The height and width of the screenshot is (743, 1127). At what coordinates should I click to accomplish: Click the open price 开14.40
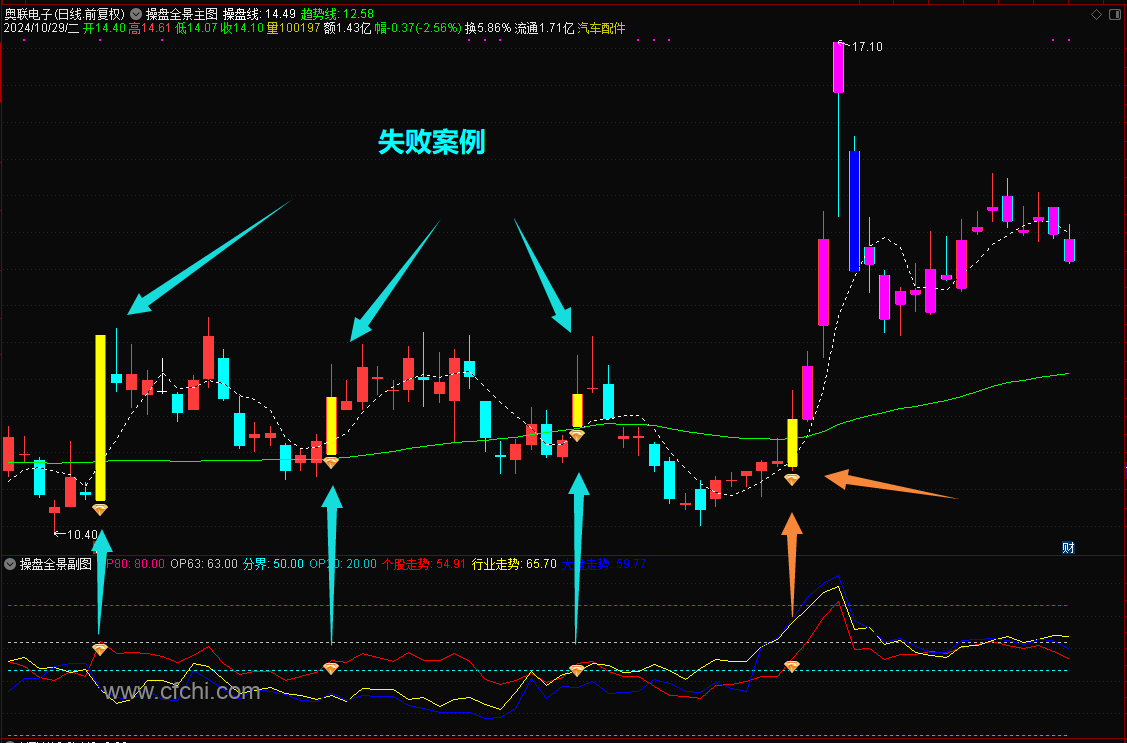[x=104, y=29]
